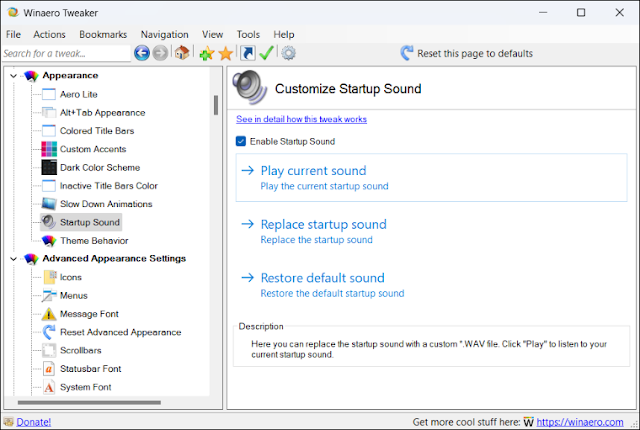Image resolution: width=640 pixels, height=430 pixels.
Task: Click the Reset this page to defaults icon
Action: 407,53
